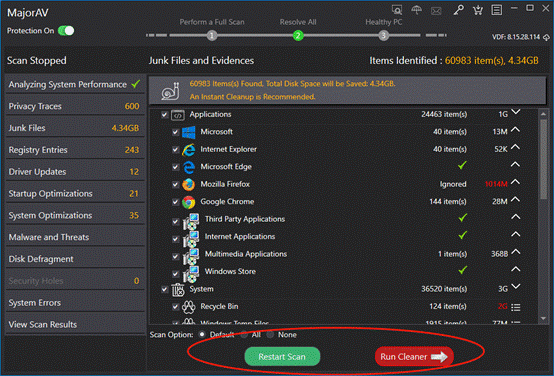Click the System trash bin icon
554x376 pixels.
pyautogui.click(x=178, y=289)
